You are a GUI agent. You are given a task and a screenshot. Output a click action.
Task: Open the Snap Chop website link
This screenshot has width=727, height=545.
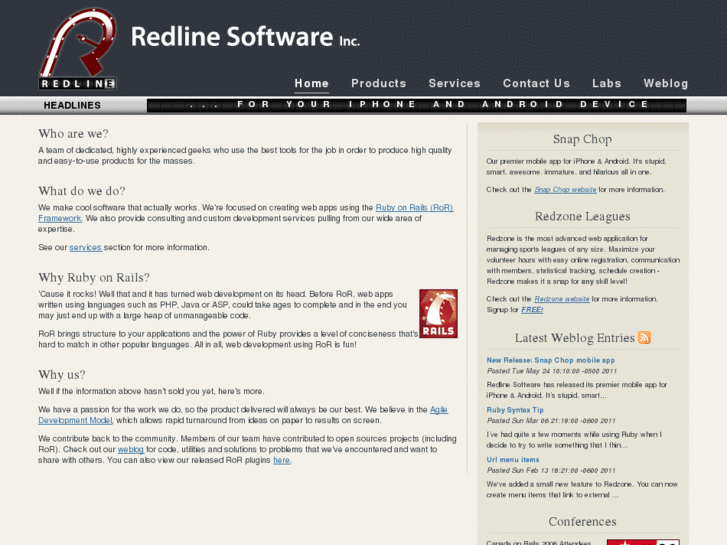coord(565,189)
